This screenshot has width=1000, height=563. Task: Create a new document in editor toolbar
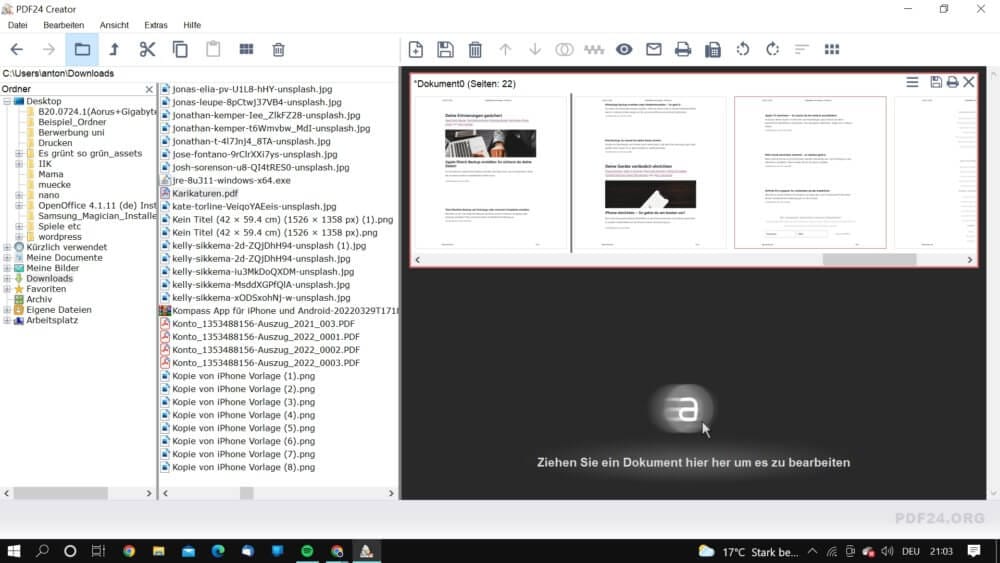point(416,49)
